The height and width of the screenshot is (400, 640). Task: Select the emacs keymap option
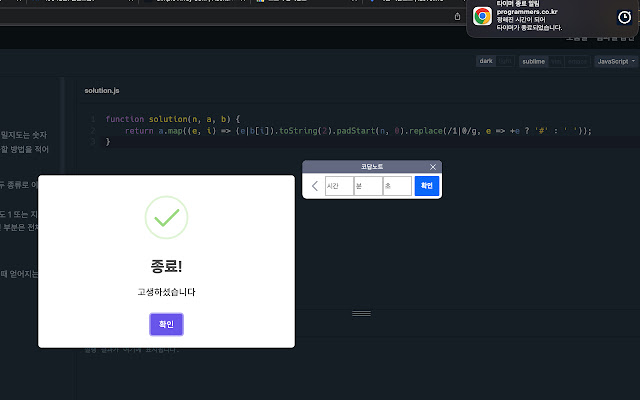pos(577,61)
